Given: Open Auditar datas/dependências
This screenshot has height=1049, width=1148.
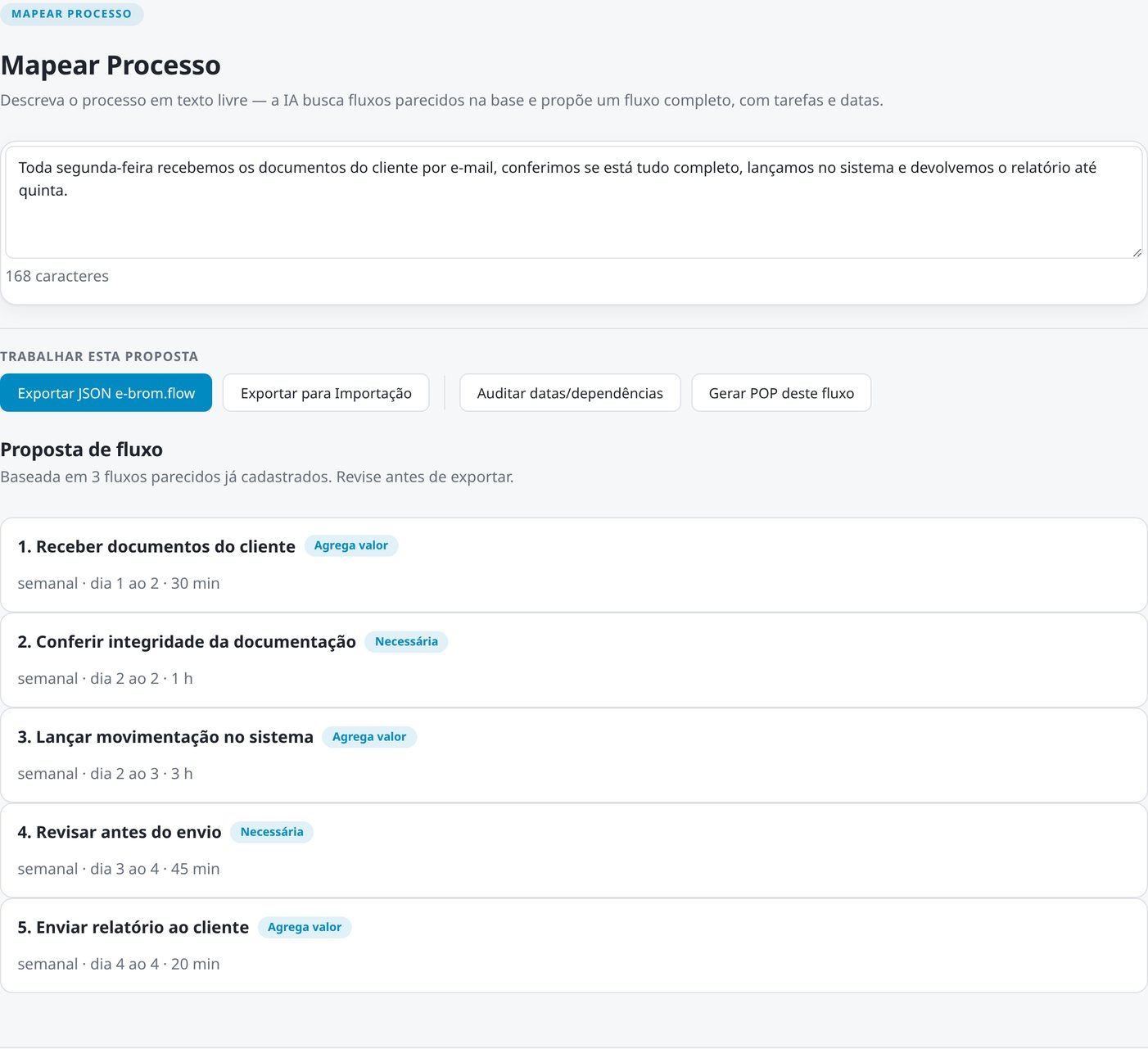Looking at the screenshot, I should (570, 393).
